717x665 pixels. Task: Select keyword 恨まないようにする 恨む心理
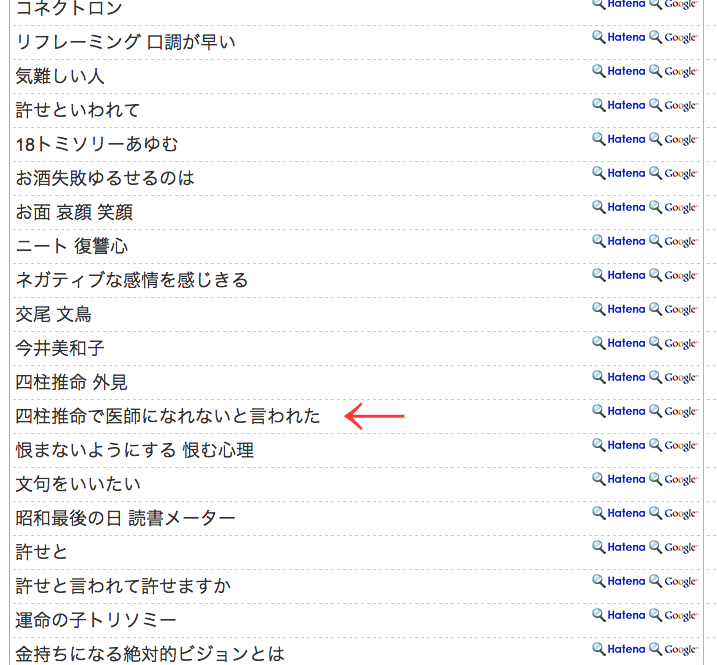point(134,450)
